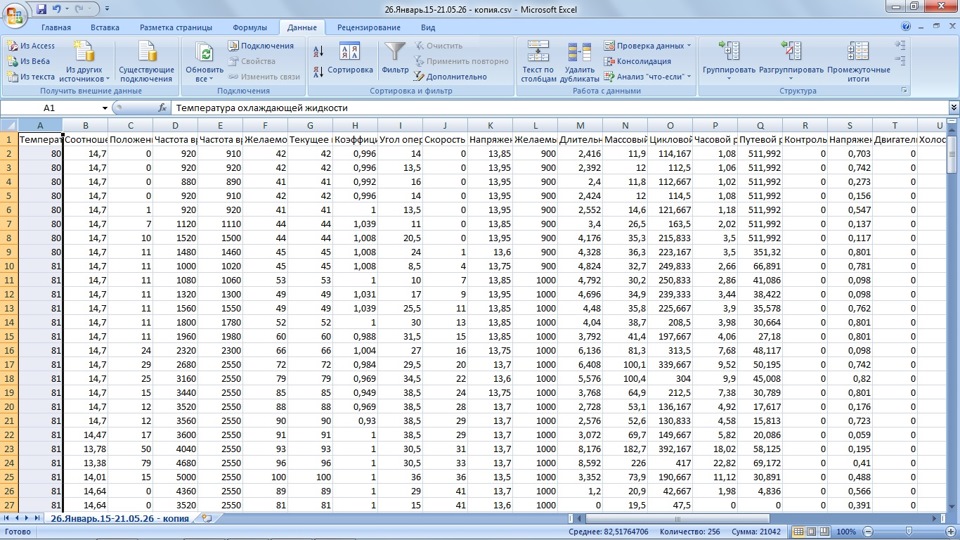
Task: Open existing connections (Существующие подключения)
Action: tap(146, 61)
